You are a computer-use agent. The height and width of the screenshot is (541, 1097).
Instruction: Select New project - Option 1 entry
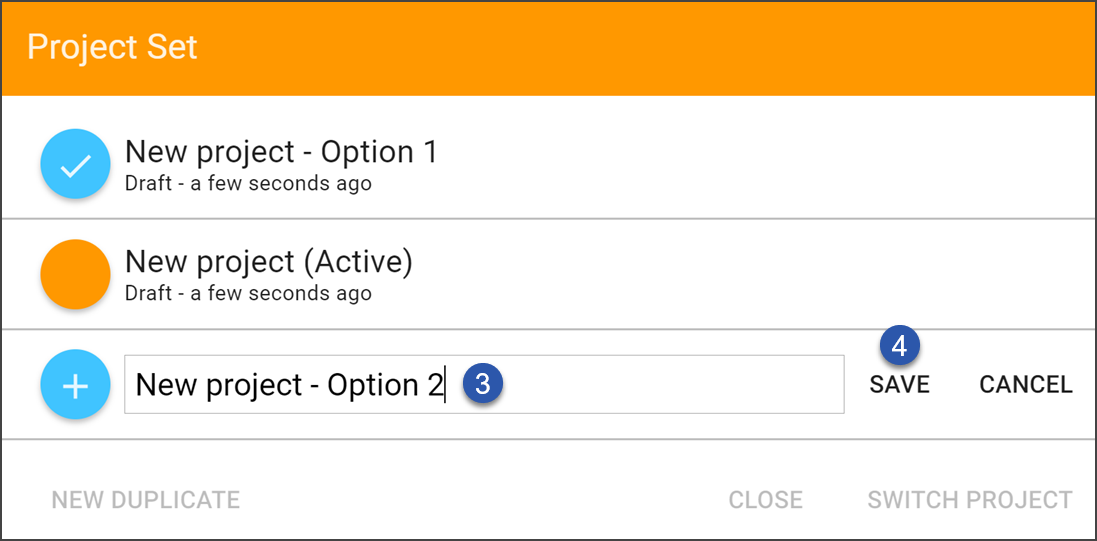(x=548, y=164)
